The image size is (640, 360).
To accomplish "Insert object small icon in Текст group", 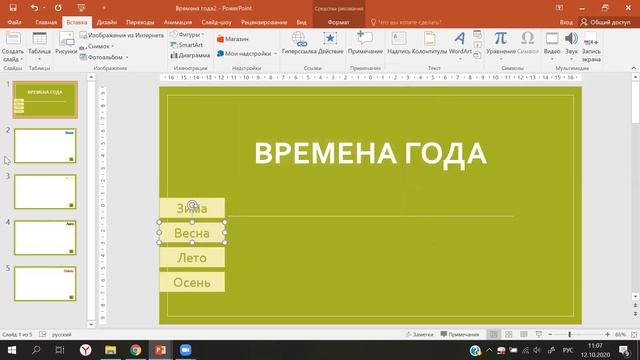I will pos(478,55).
